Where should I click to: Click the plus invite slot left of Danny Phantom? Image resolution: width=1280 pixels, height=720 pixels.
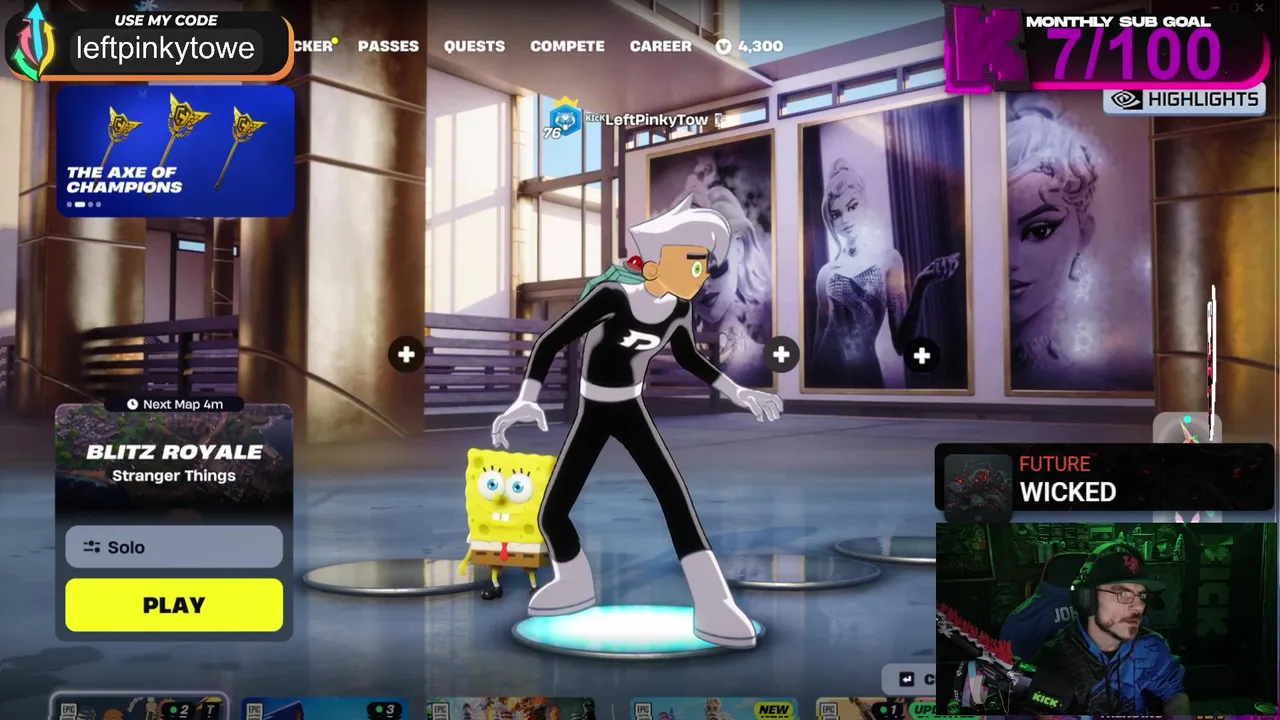point(406,354)
